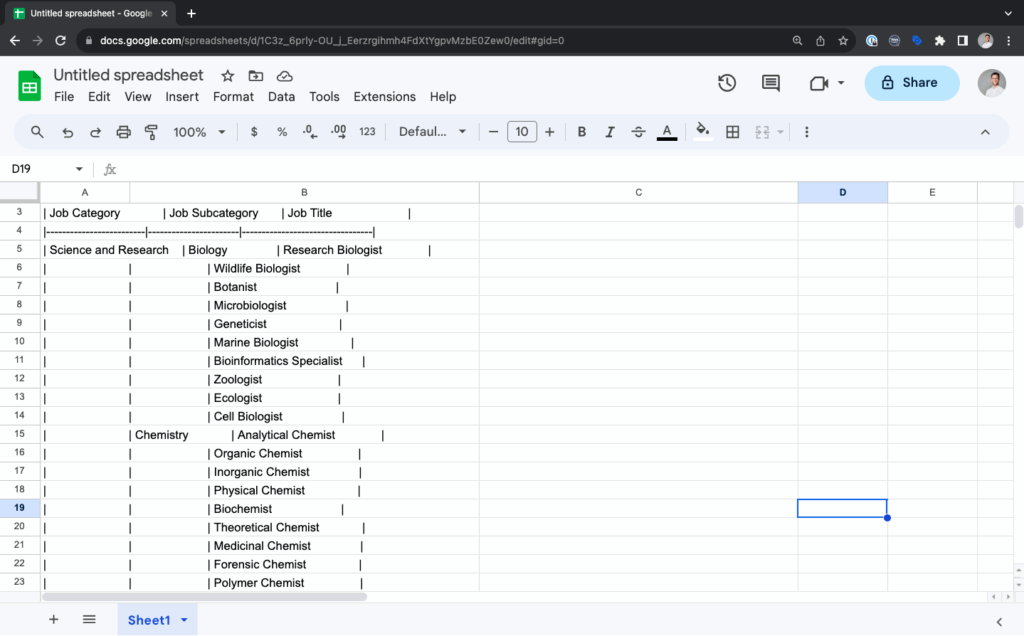Open search the menus magnifier
1024x636 pixels.
point(37,132)
